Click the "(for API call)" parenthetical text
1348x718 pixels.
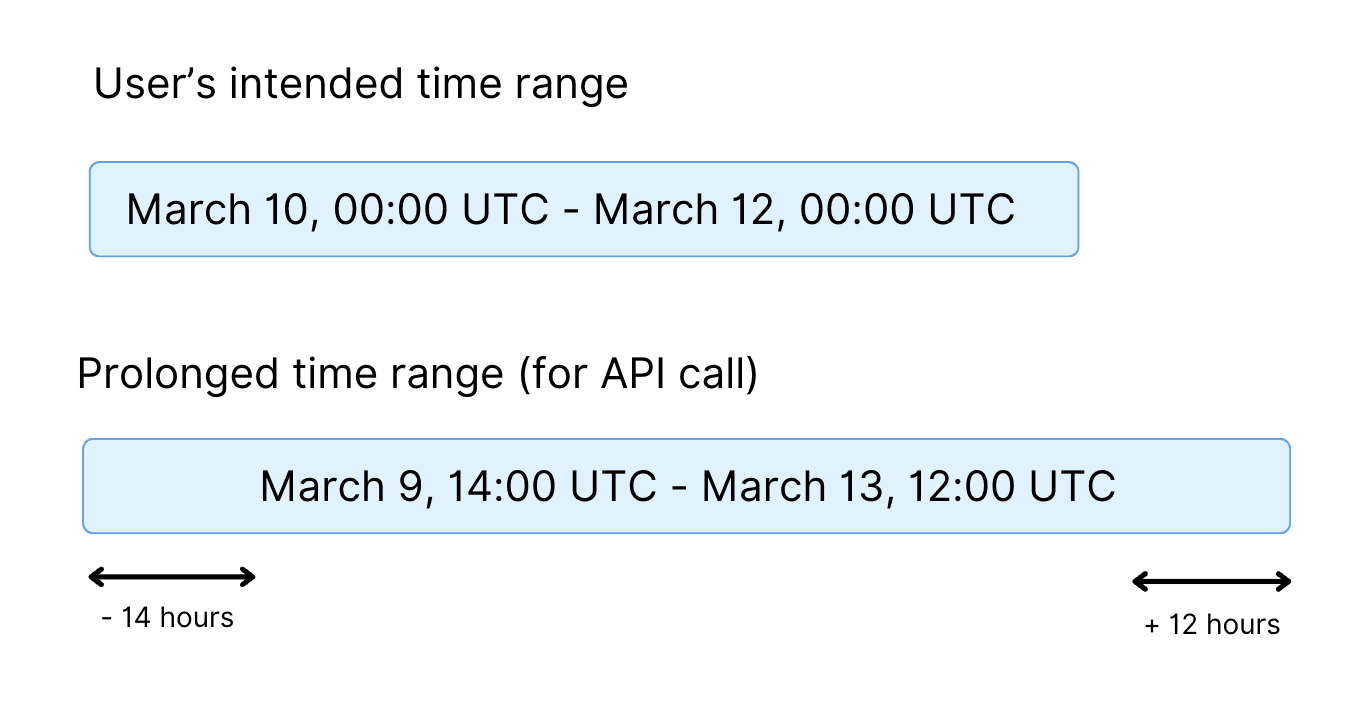click(x=638, y=374)
